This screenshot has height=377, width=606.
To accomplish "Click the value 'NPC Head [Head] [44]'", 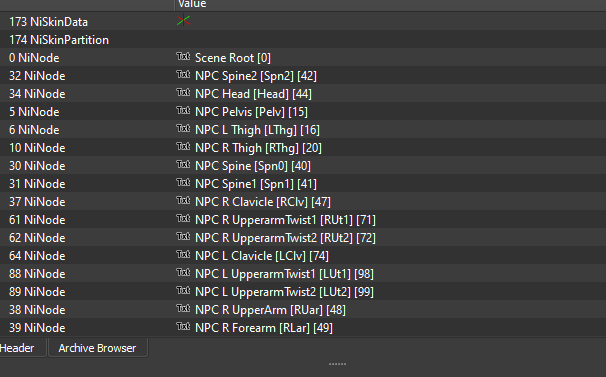I will [x=253, y=94].
